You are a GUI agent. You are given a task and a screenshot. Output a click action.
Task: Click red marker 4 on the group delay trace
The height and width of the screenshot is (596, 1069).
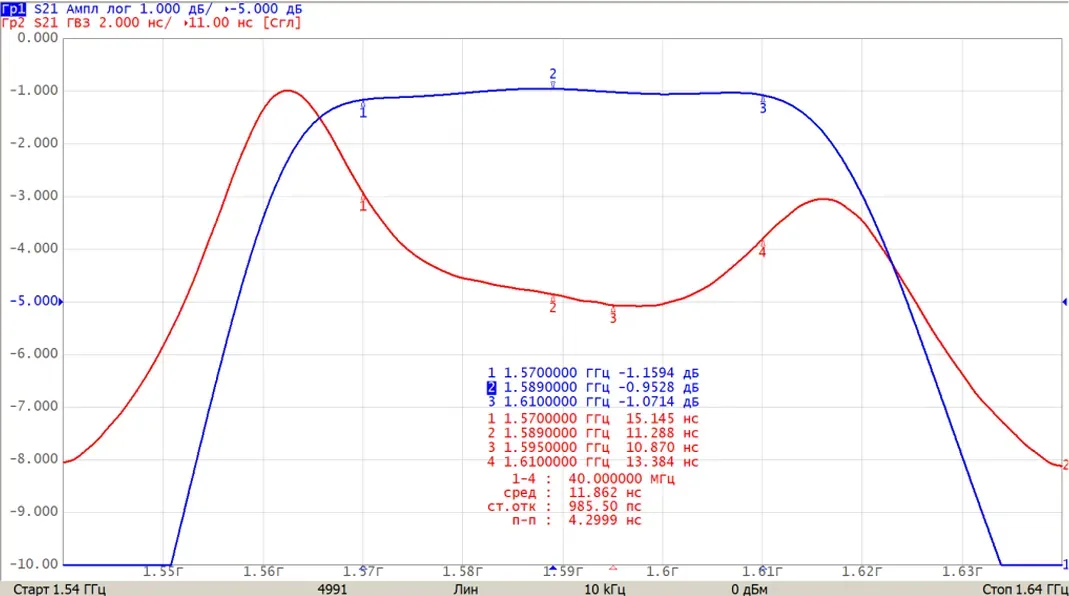762,249
